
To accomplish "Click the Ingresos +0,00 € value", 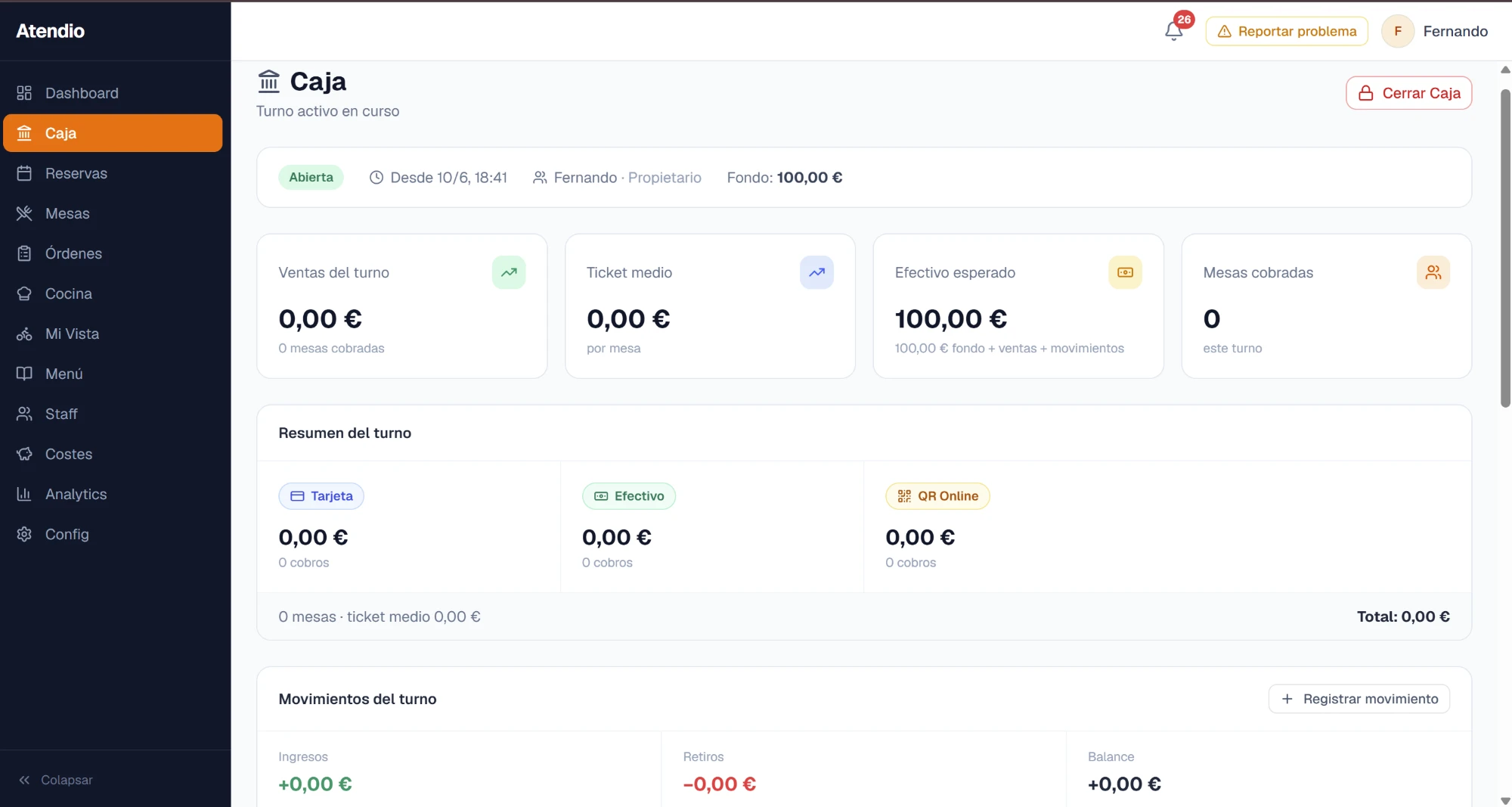I will (x=315, y=784).
